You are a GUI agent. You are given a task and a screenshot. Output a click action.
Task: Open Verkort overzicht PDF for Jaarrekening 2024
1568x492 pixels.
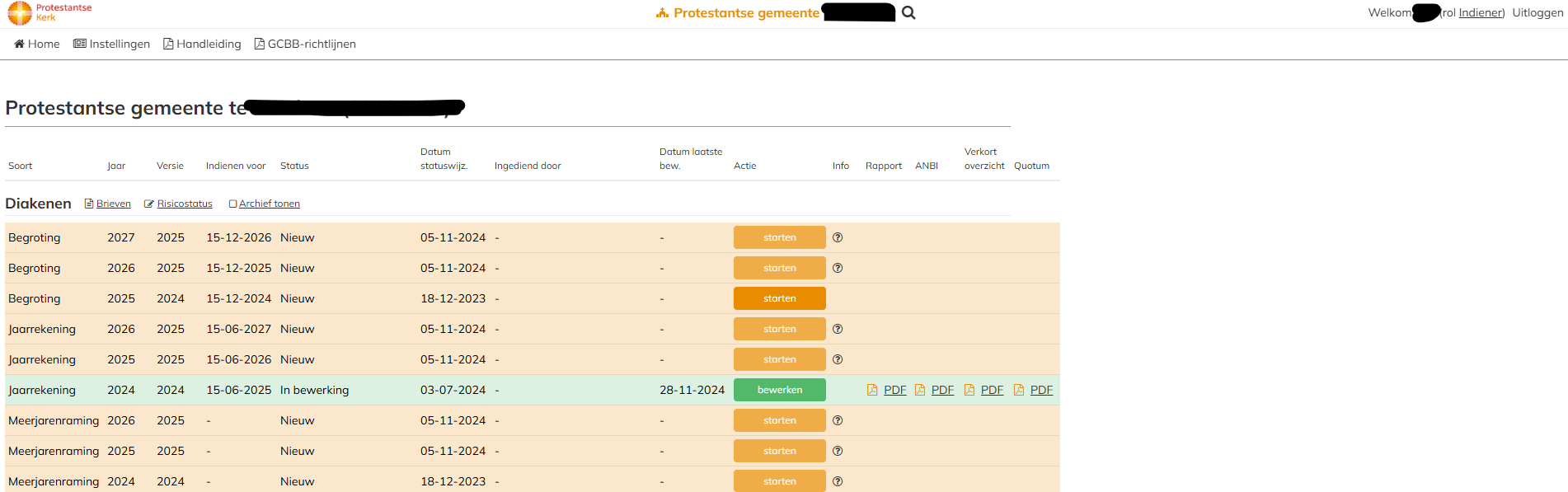pos(984,390)
